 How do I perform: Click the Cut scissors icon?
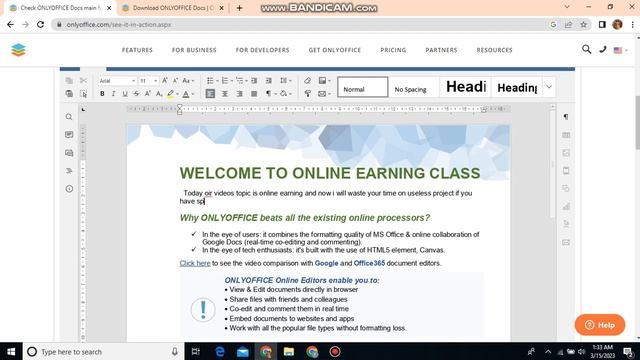[x=83, y=81]
